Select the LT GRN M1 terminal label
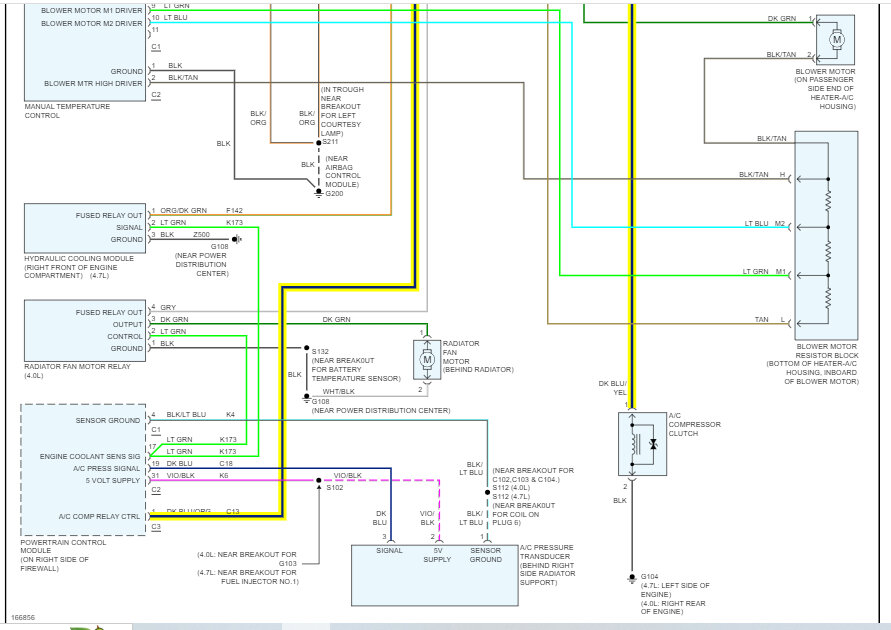 (x=764, y=272)
